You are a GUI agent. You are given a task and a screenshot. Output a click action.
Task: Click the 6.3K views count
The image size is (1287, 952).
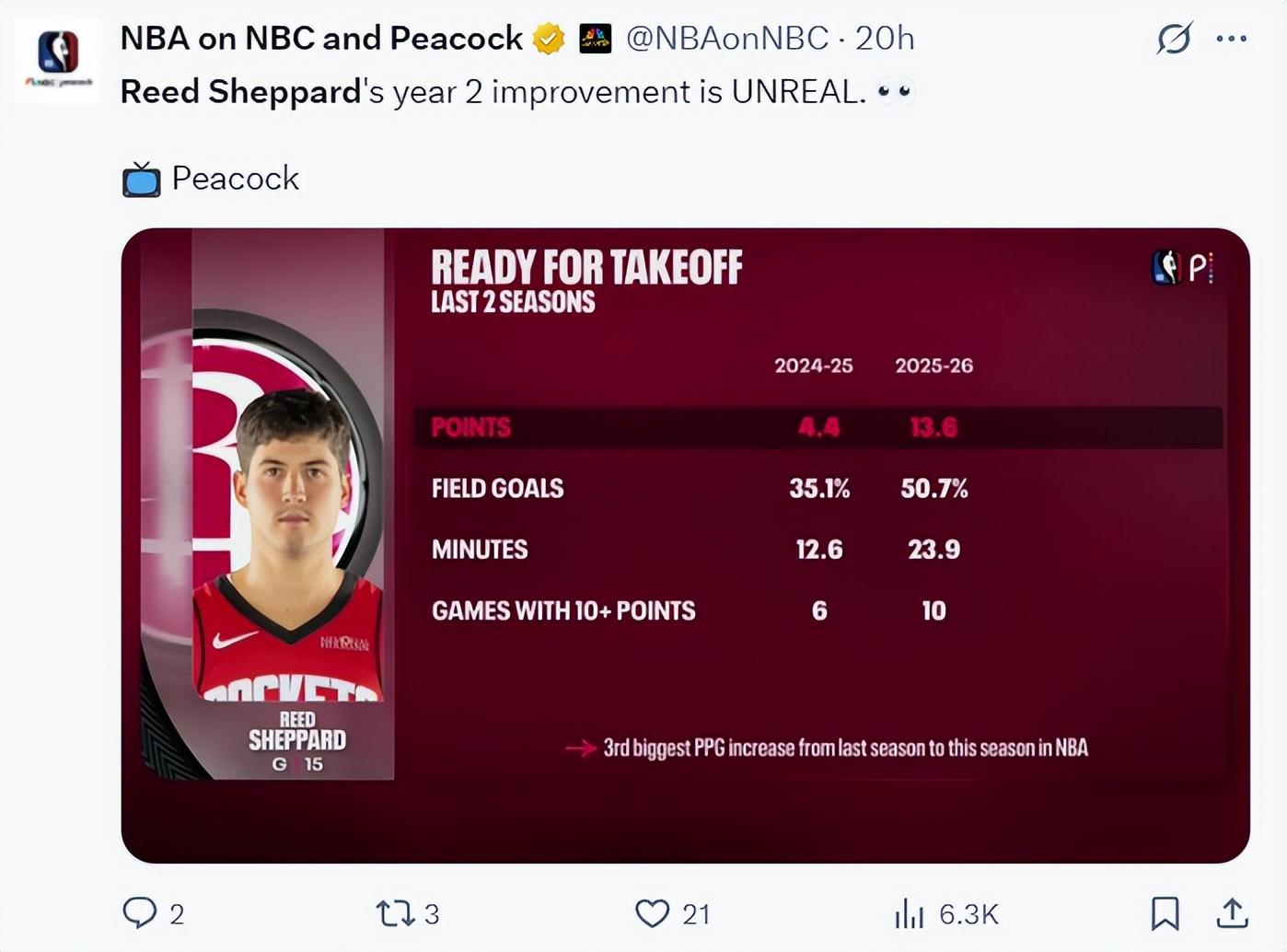(x=968, y=914)
